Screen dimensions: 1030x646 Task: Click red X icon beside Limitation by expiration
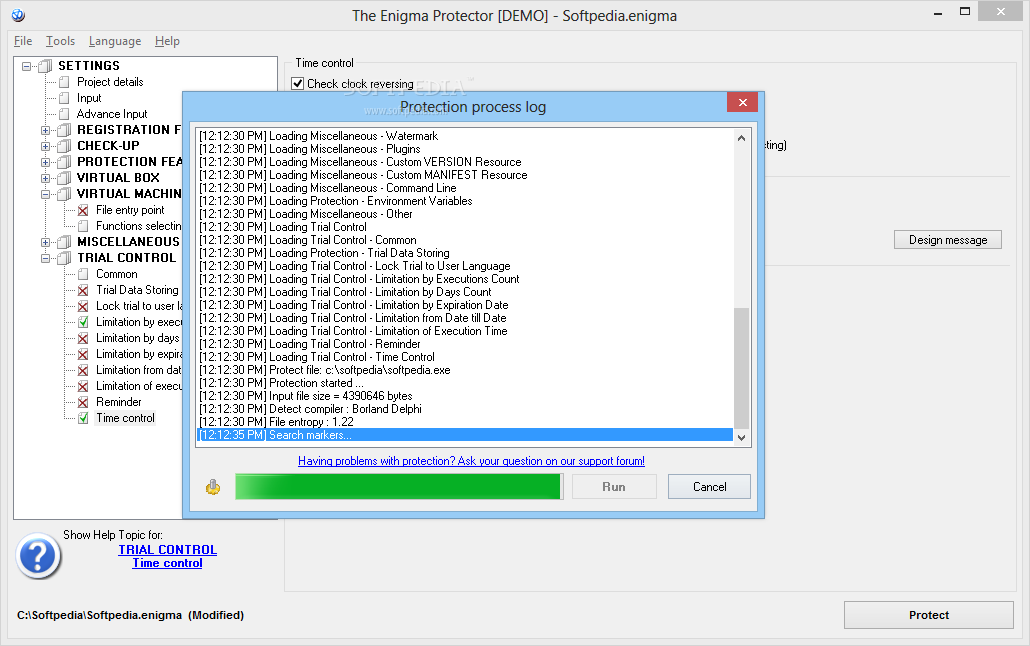[x=83, y=354]
